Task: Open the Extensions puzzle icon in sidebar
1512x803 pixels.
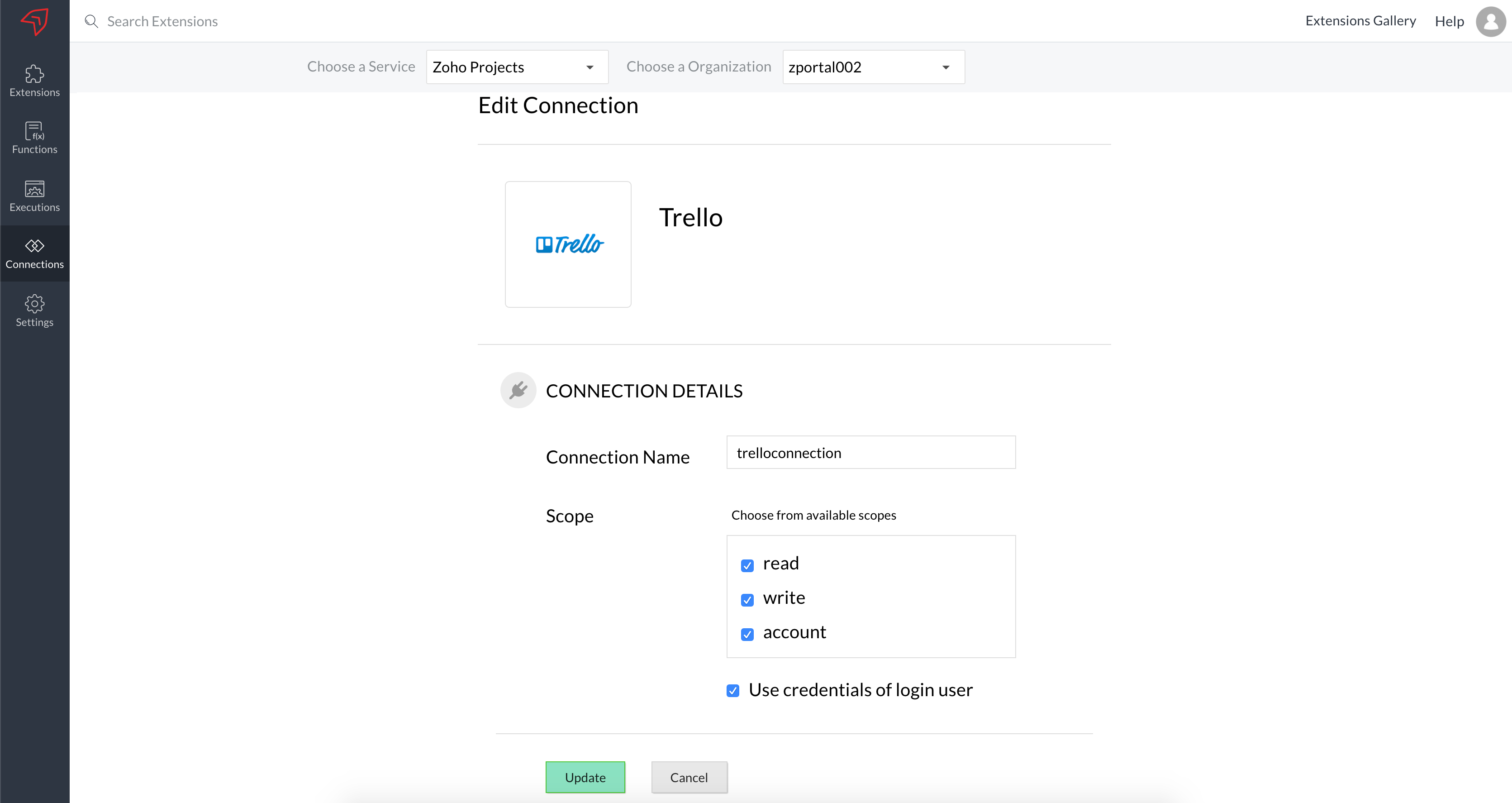Action: (35, 74)
